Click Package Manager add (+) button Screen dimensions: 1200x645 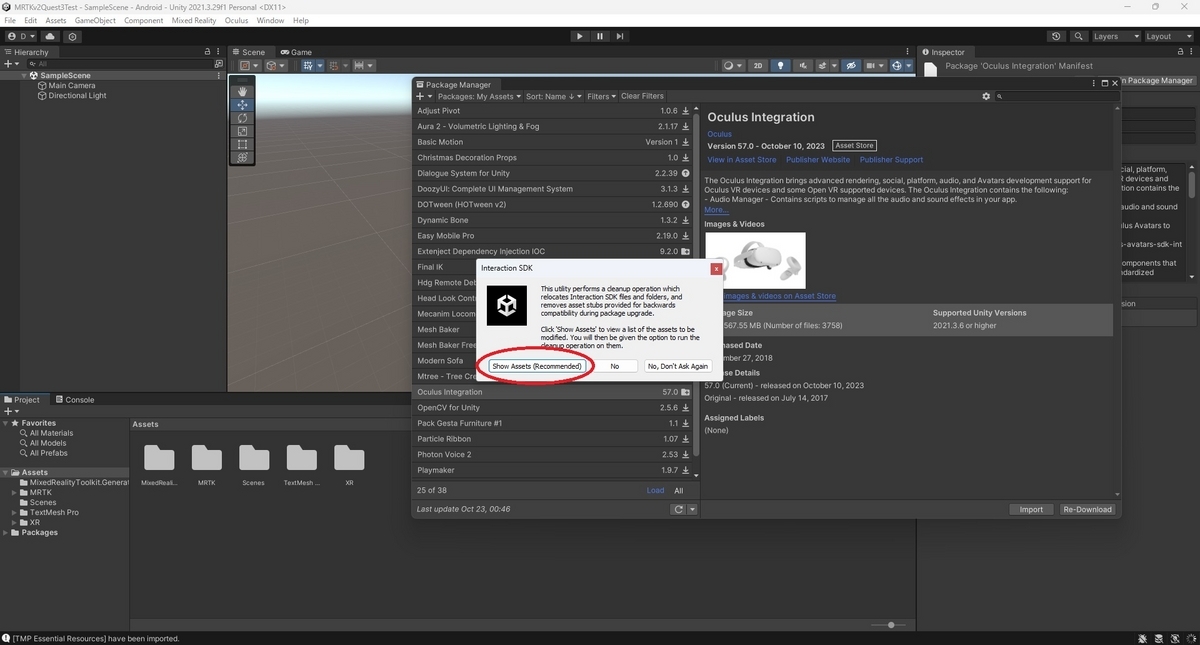point(422,97)
